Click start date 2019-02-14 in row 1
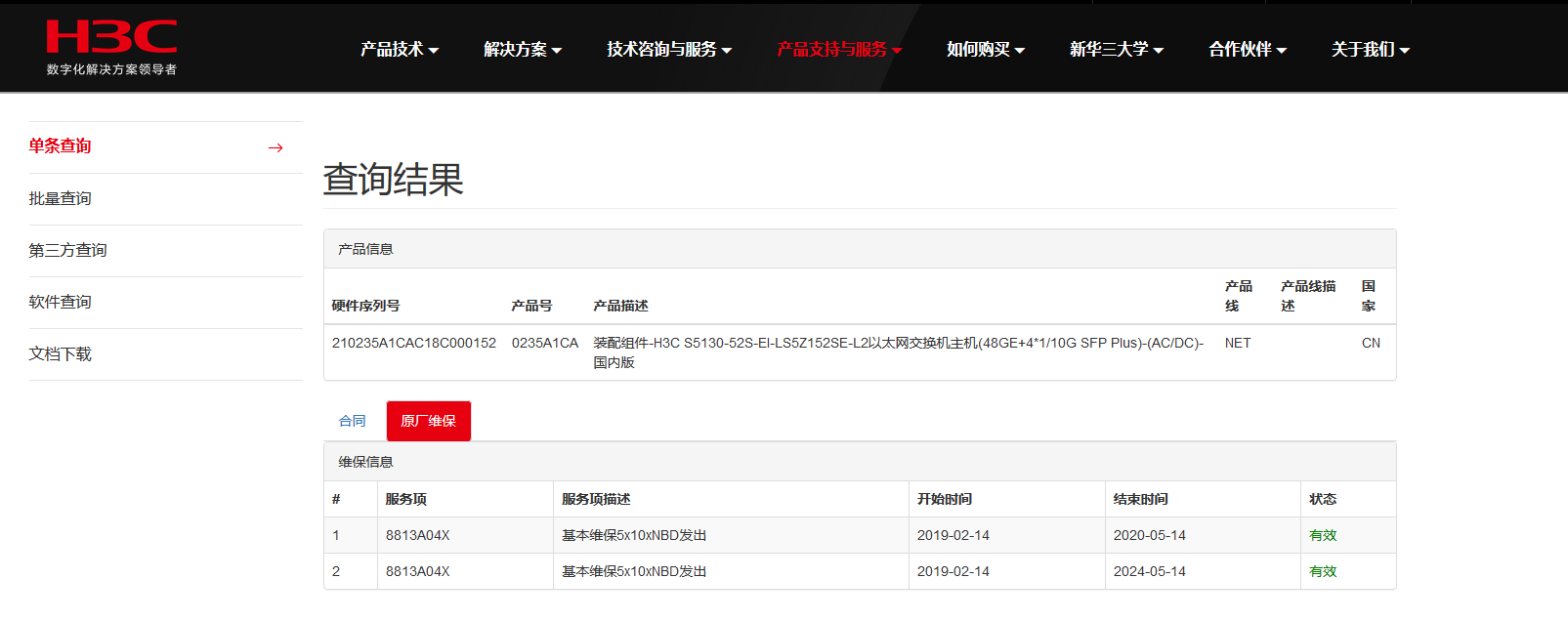Image resolution: width=1568 pixels, height=620 pixels. point(954,535)
